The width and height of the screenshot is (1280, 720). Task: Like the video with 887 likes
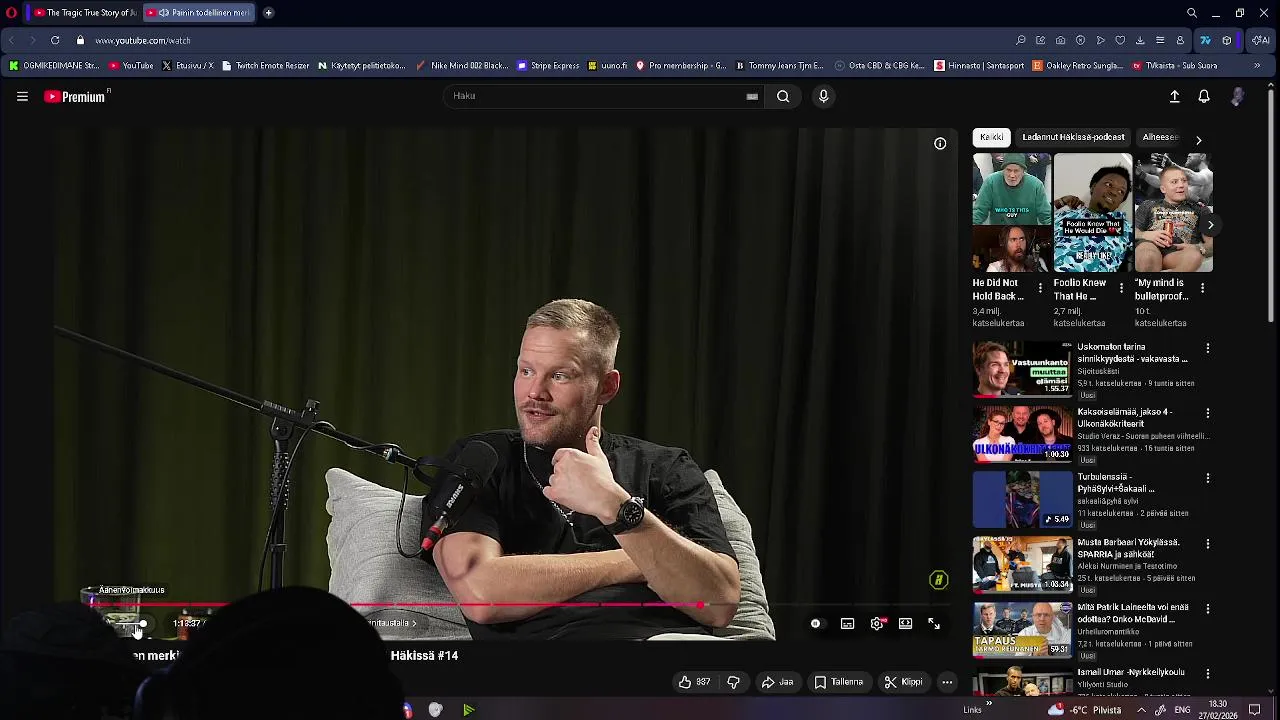click(694, 682)
